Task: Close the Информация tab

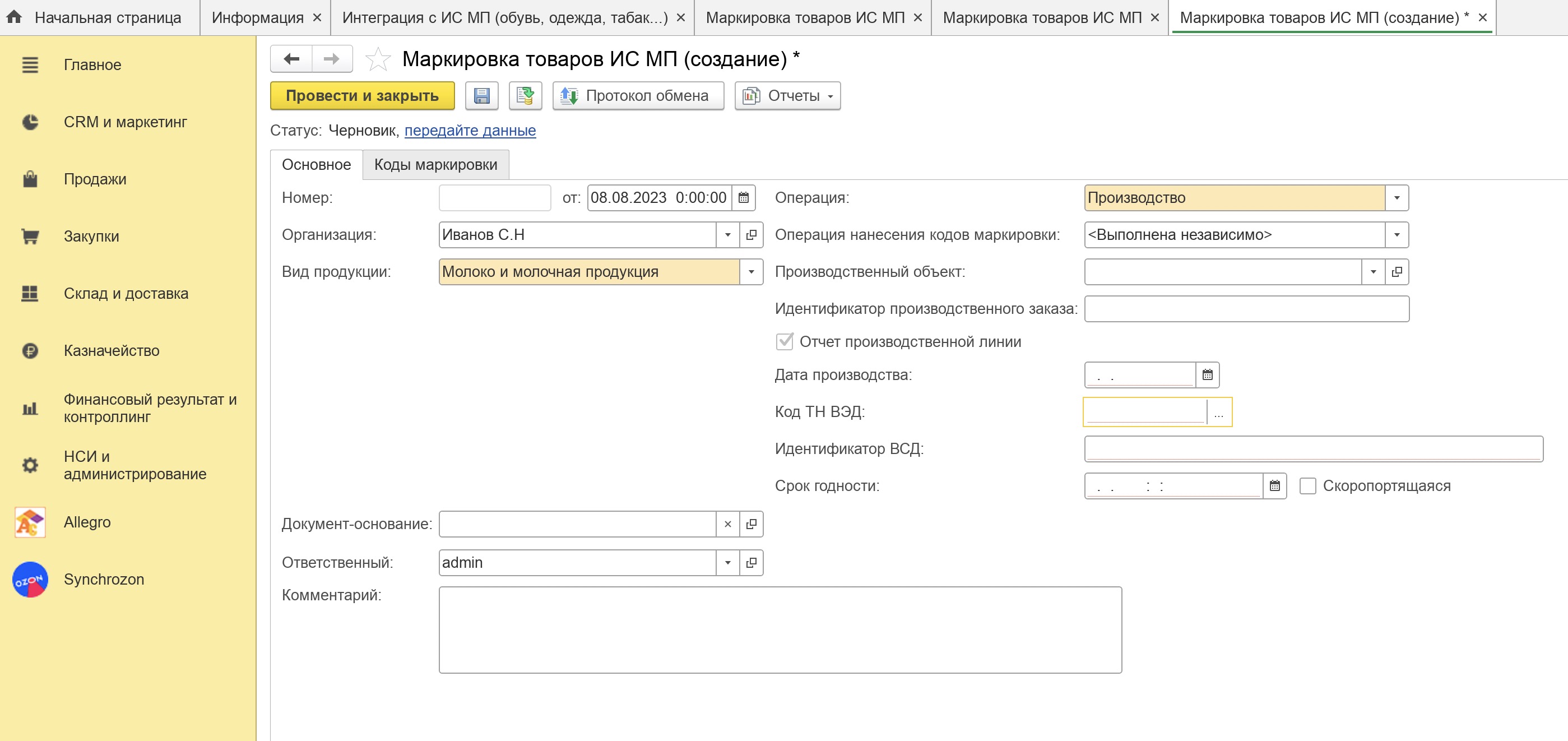Action: tap(317, 18)
